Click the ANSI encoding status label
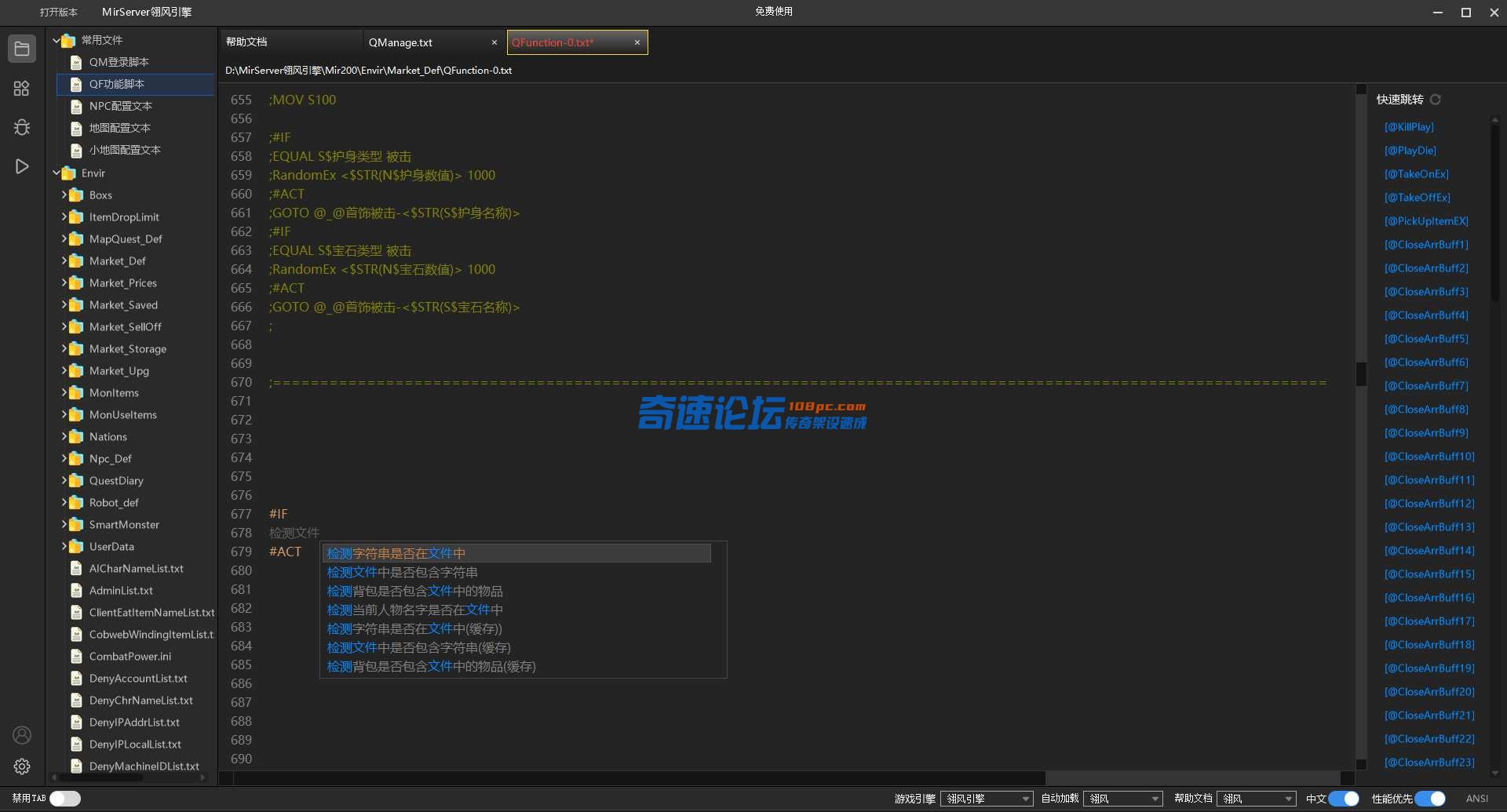Screen dimensions: 1507x812 pos(1476,799)
